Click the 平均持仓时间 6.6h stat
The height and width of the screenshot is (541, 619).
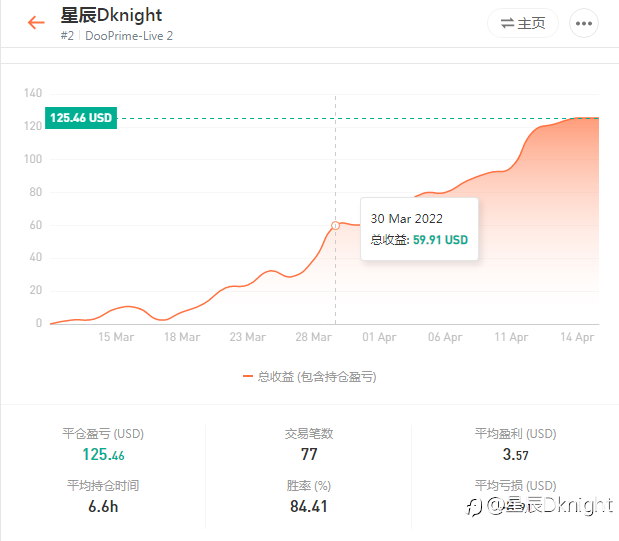pyautogui.click(x=103, y=506)
